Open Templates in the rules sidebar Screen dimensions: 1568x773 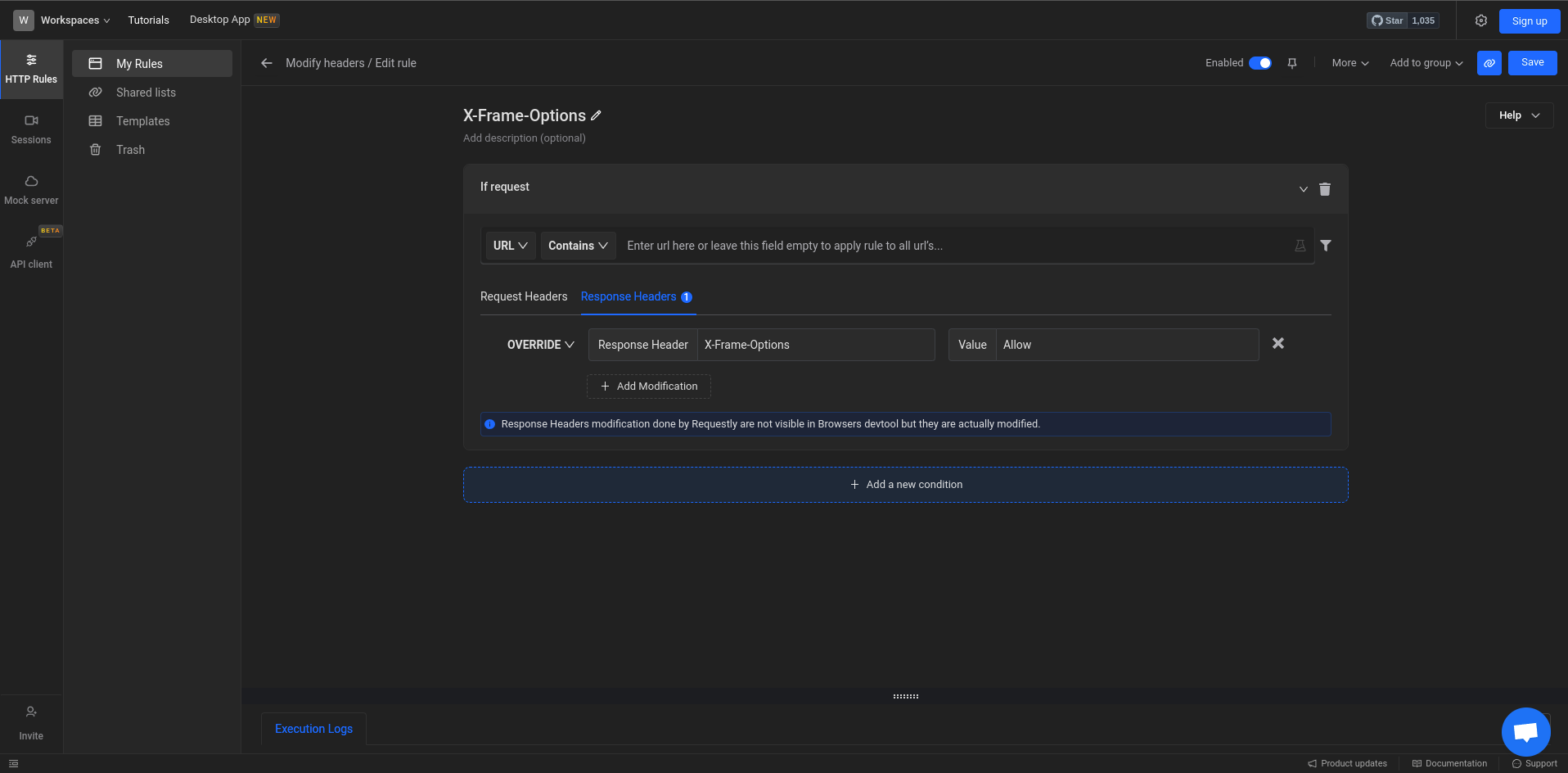pos(143,120)
